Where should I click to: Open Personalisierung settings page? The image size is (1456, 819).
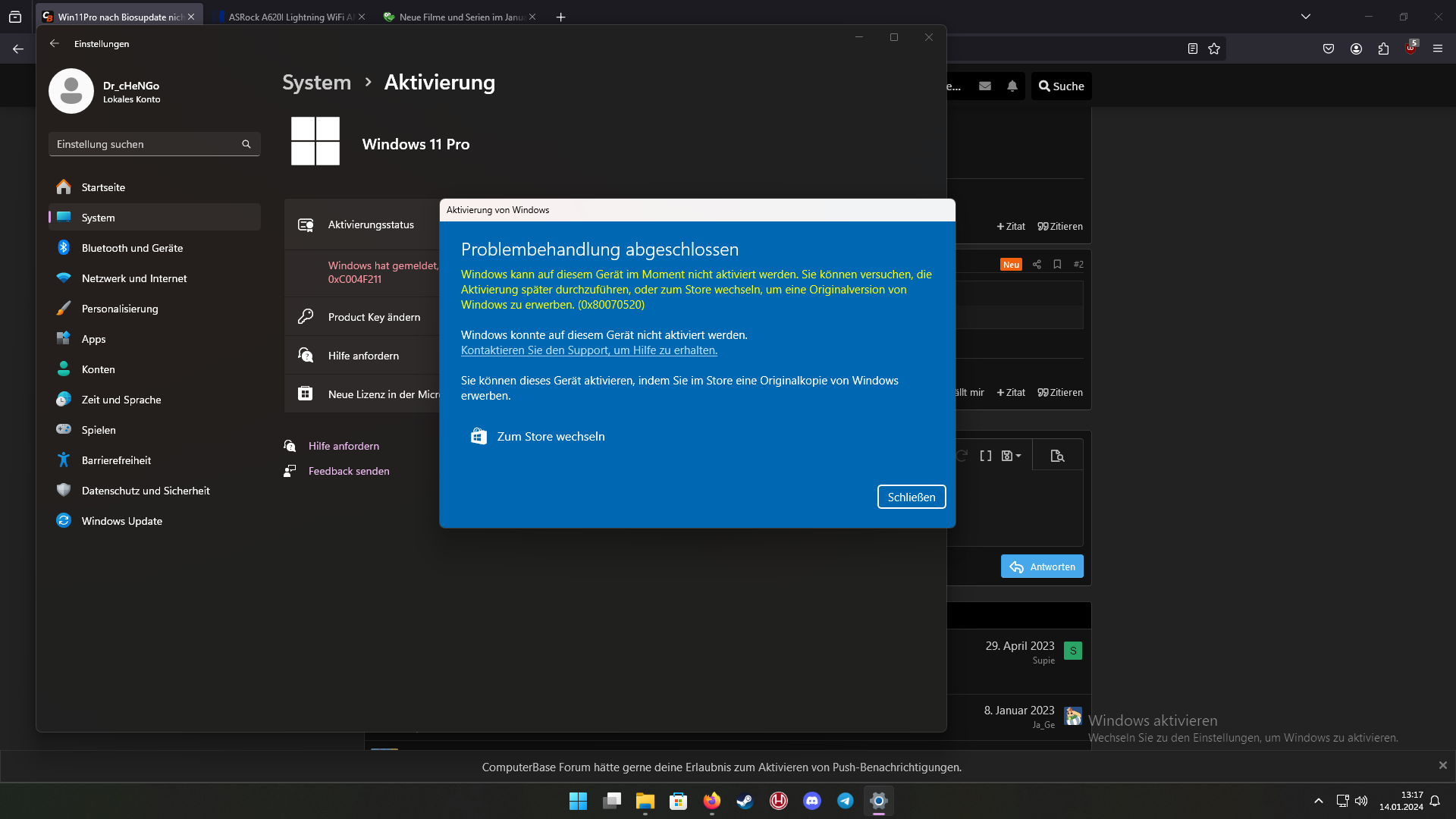tap(120, 309)
